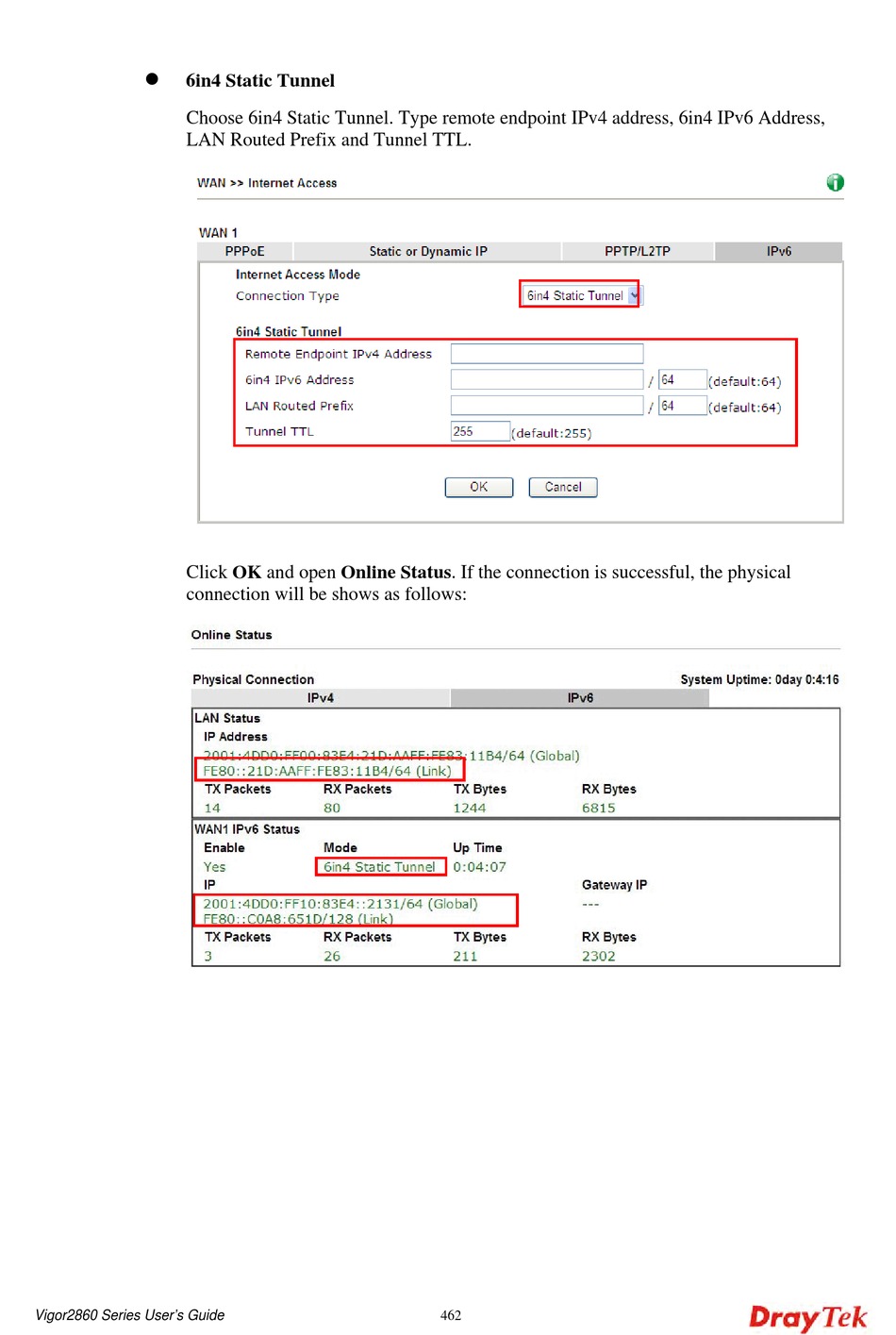
Task: Focus the 6in4 IPv6 Address field
Action: click(x=546, y=380)
